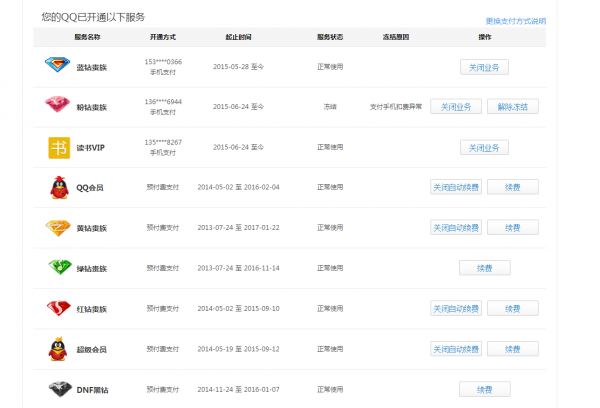
Task: Click the 服务名称 column header
Action: point(87,37)
